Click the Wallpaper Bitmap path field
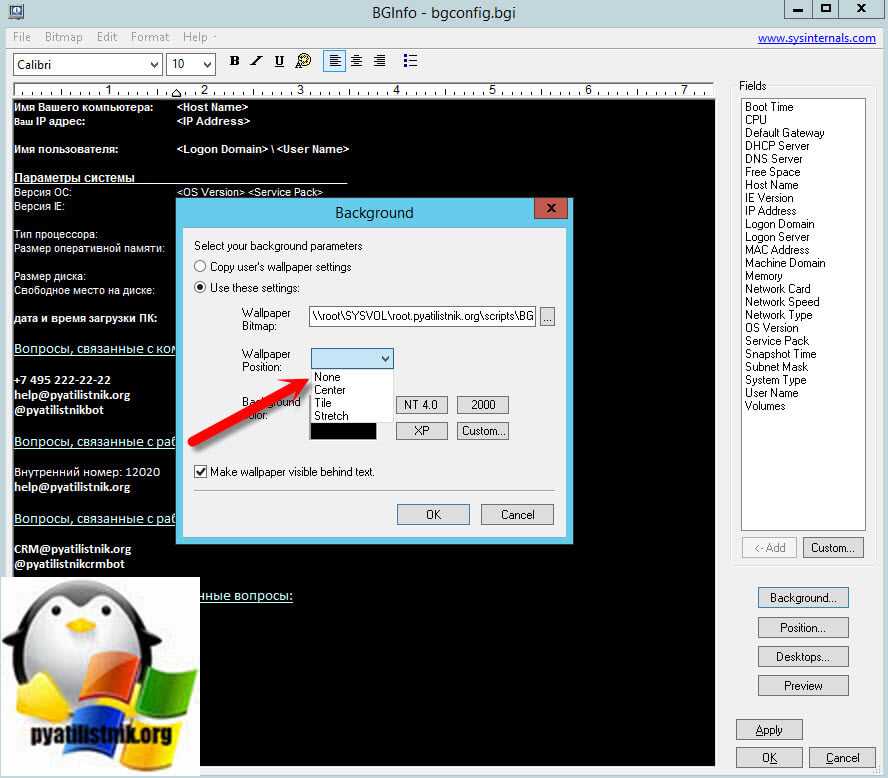Screen dimensions: 888x778 (x=422, y=317)
